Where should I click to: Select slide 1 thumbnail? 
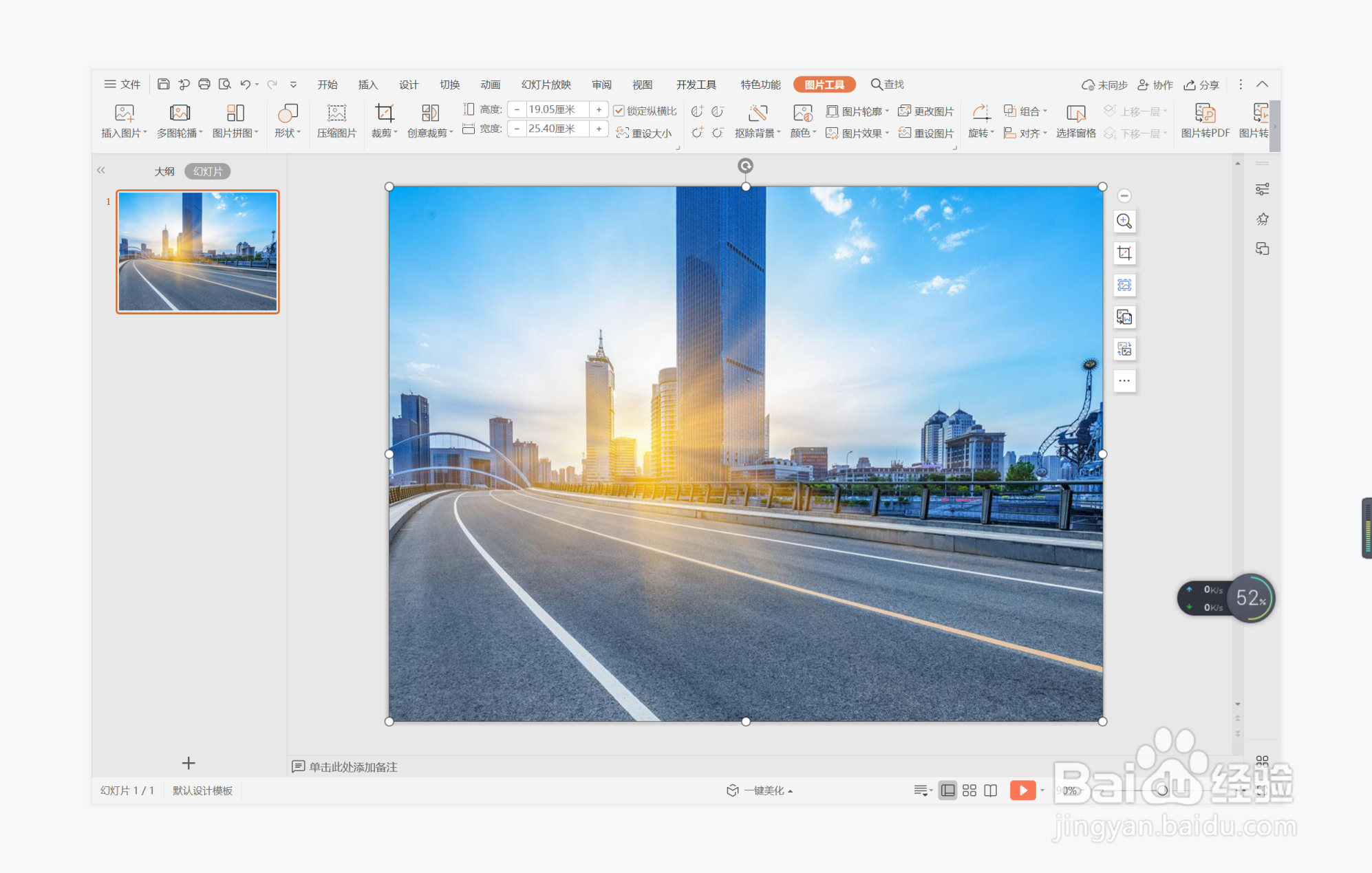[x=197, y=252]
